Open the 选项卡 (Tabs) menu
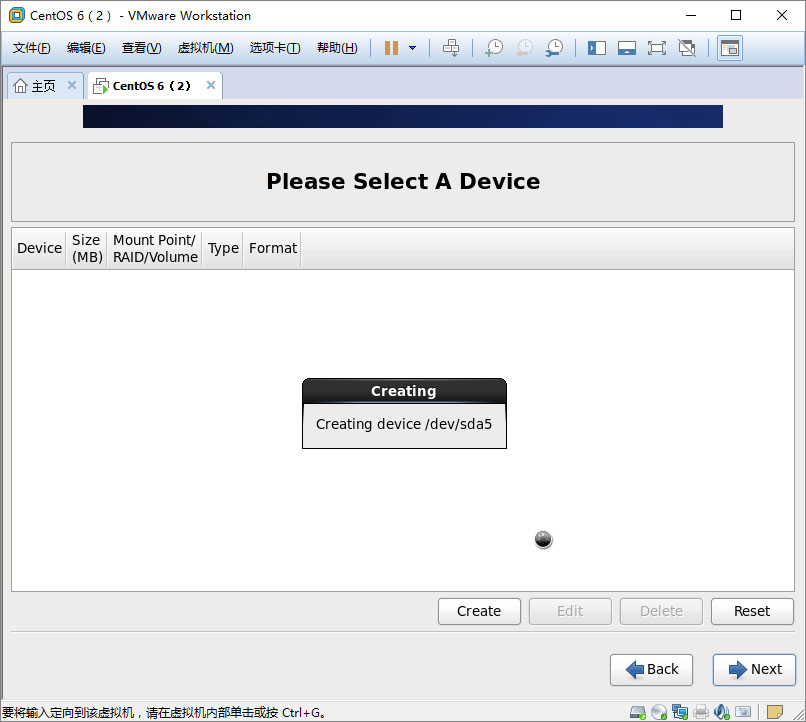Viewport: 806px width, 722px height. pos(274,48)
